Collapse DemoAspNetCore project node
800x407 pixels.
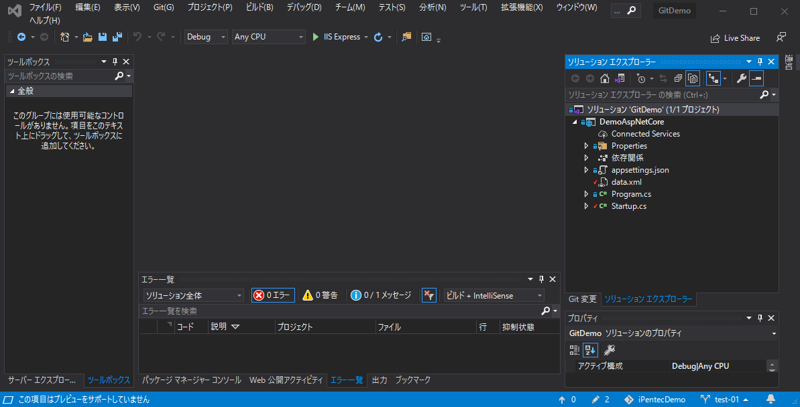[x=575, y=122]
